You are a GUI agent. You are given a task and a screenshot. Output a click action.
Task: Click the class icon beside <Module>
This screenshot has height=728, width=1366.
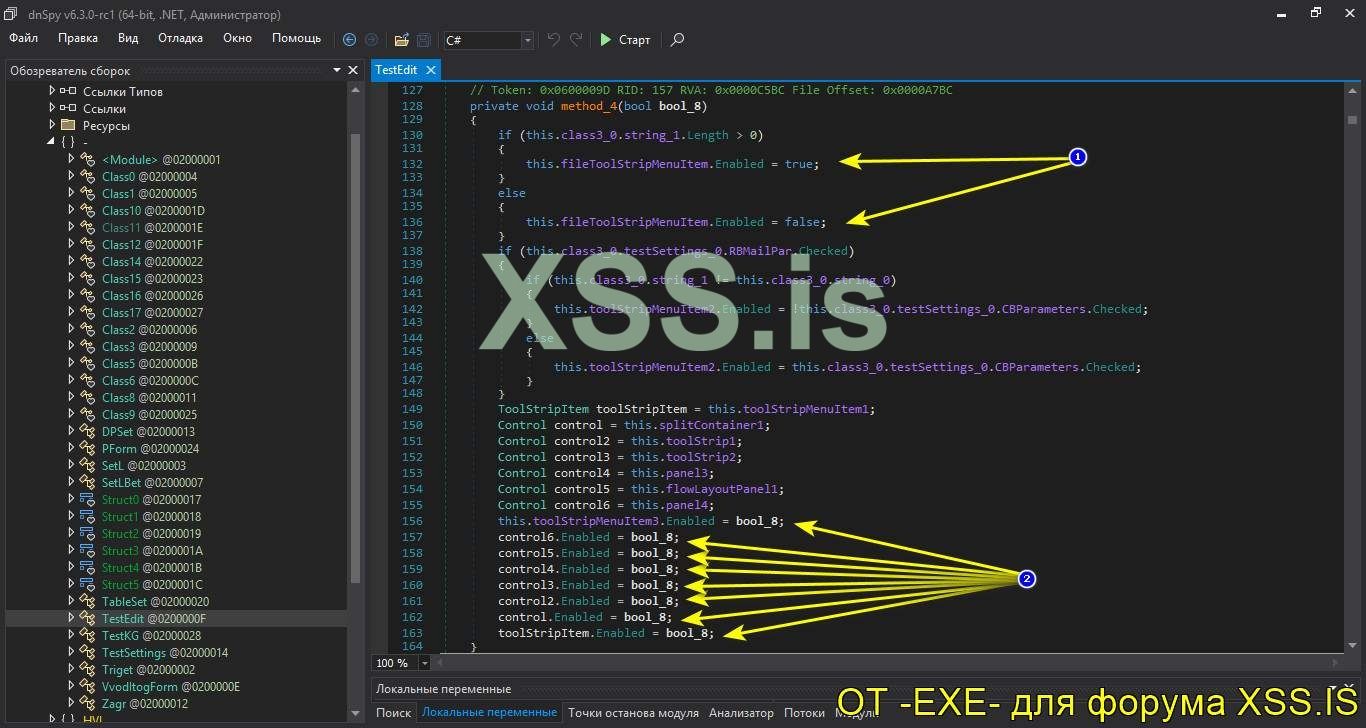[x=87, y=160]
